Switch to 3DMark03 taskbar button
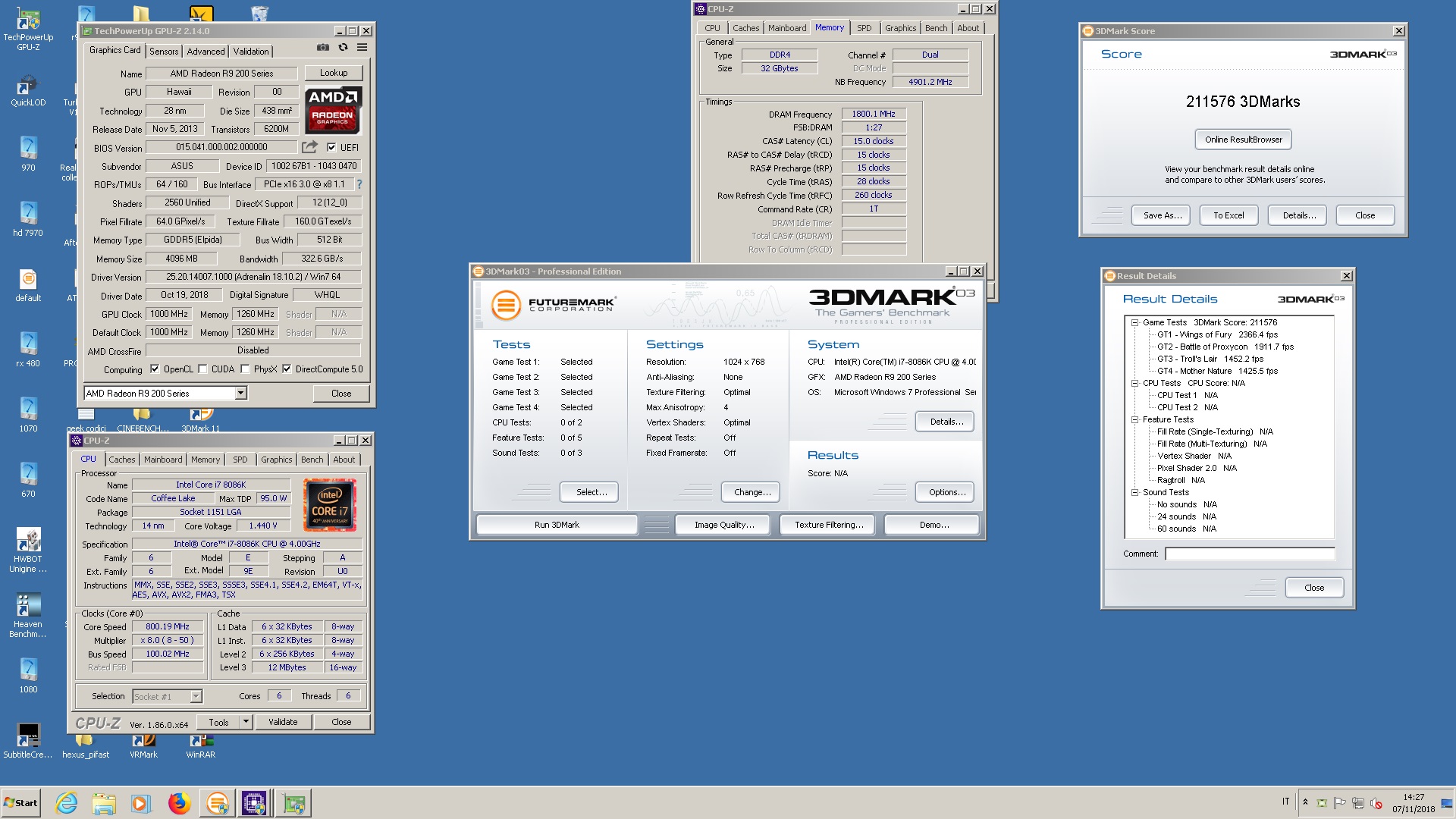 [x=218, y=803]
